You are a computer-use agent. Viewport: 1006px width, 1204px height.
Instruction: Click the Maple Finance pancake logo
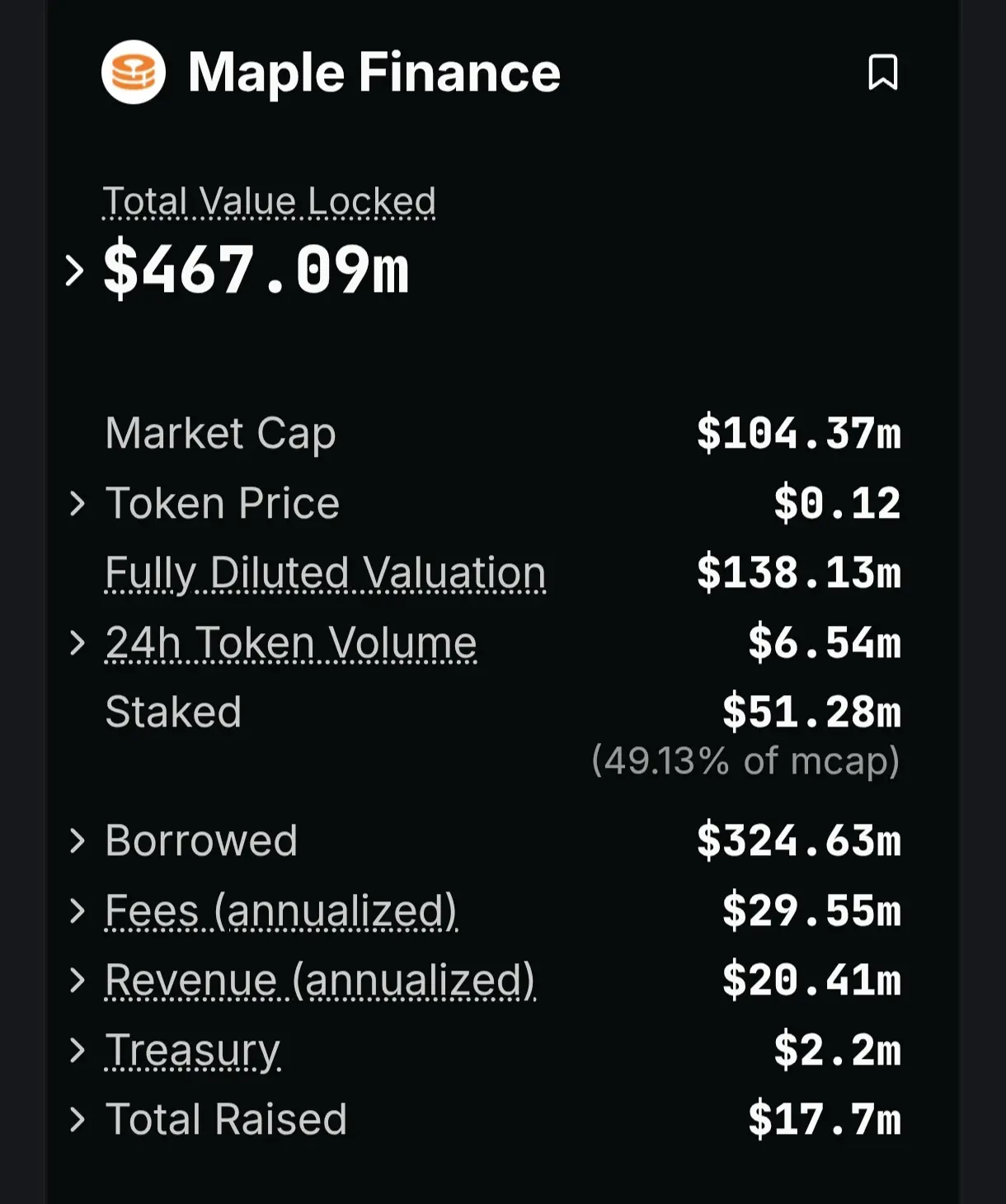[134, 73]
